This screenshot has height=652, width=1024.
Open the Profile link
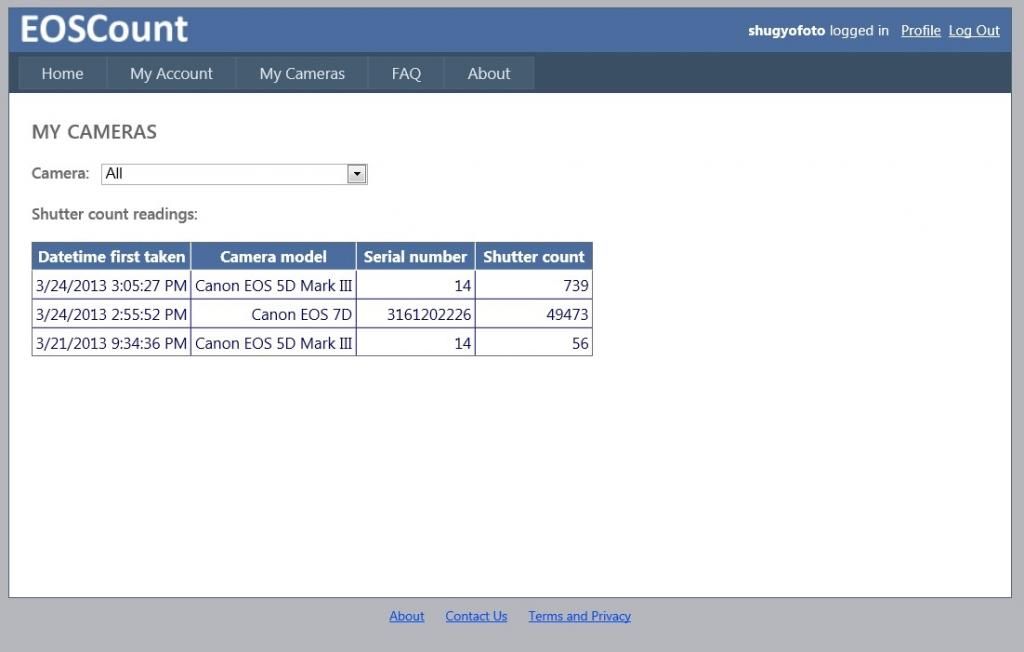click(x=920, y=31)
